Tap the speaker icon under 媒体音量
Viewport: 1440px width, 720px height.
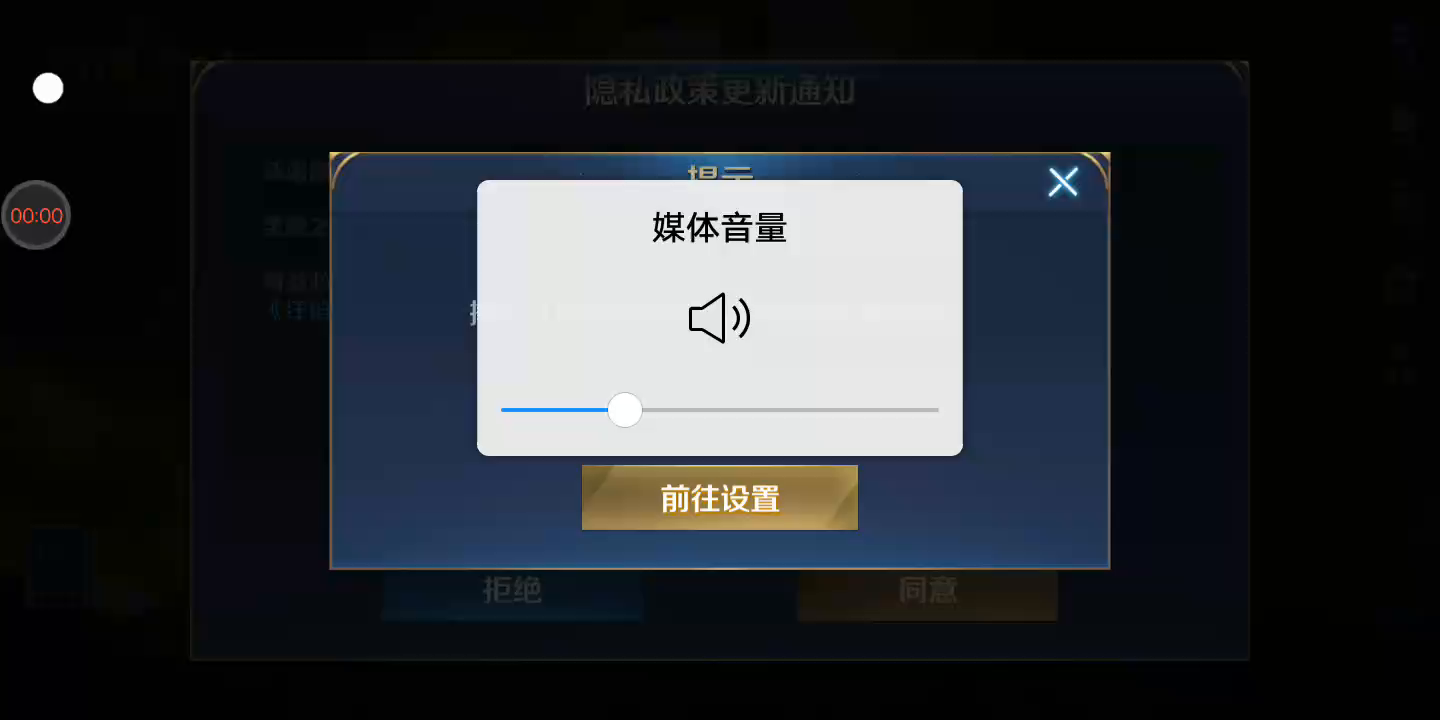[x=720, y=319]
